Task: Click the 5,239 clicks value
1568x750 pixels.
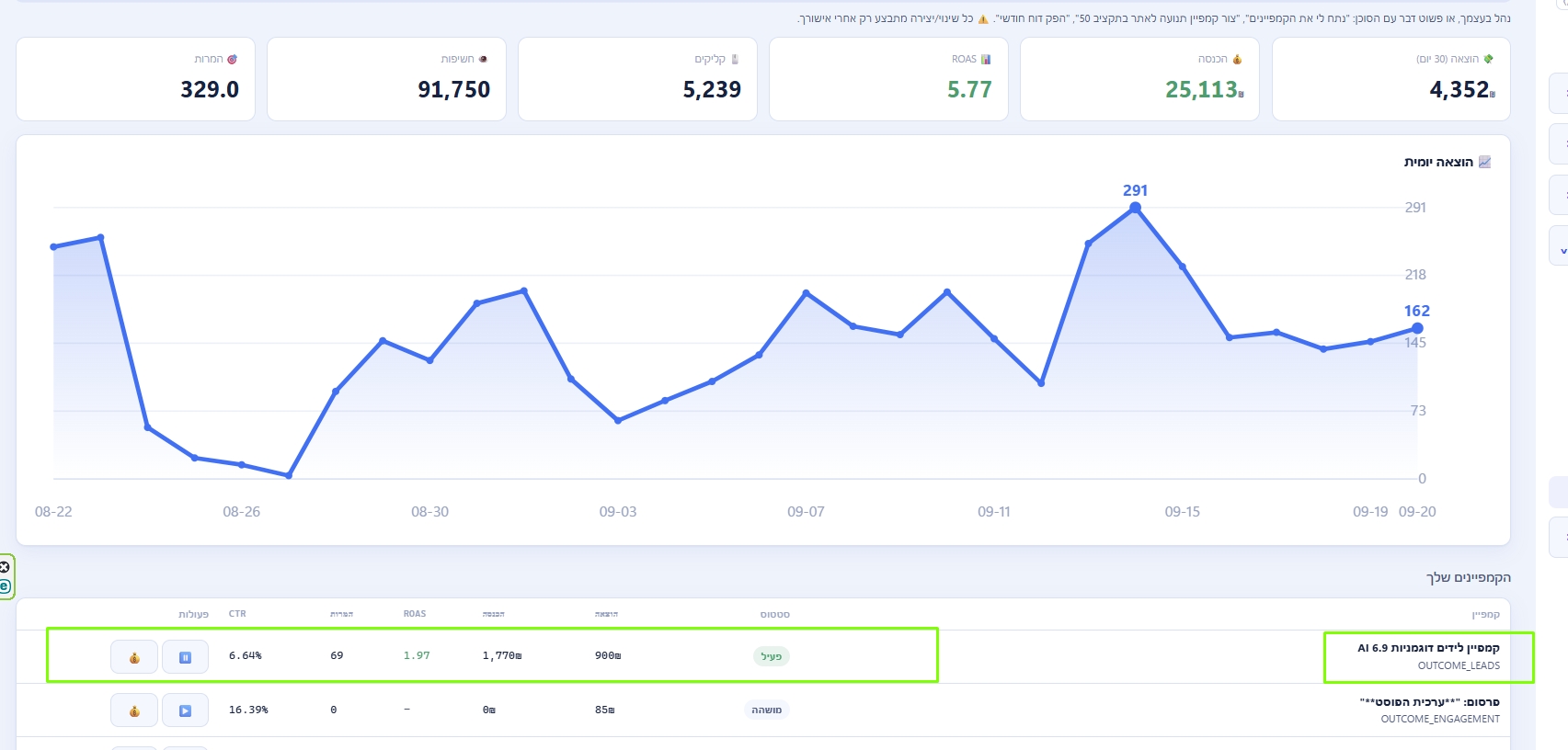Action: pyautogui.click(x=712, y=89)
